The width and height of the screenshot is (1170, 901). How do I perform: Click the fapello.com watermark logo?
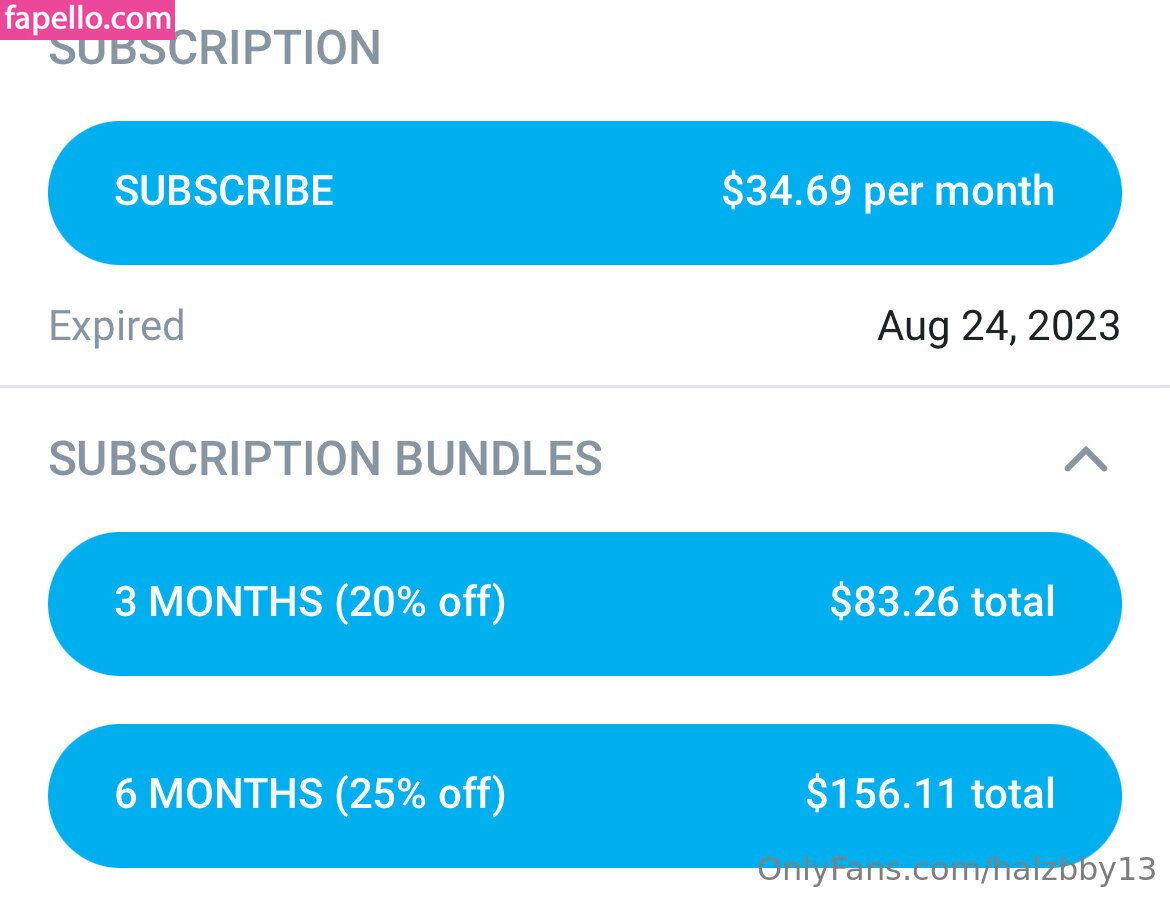[x=88, y=18]
